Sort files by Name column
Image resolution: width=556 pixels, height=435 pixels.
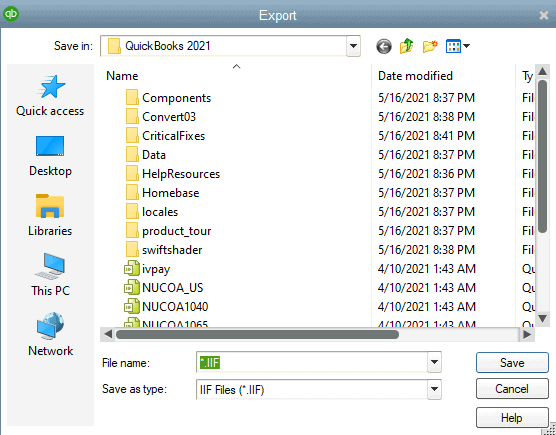point(122,76)
